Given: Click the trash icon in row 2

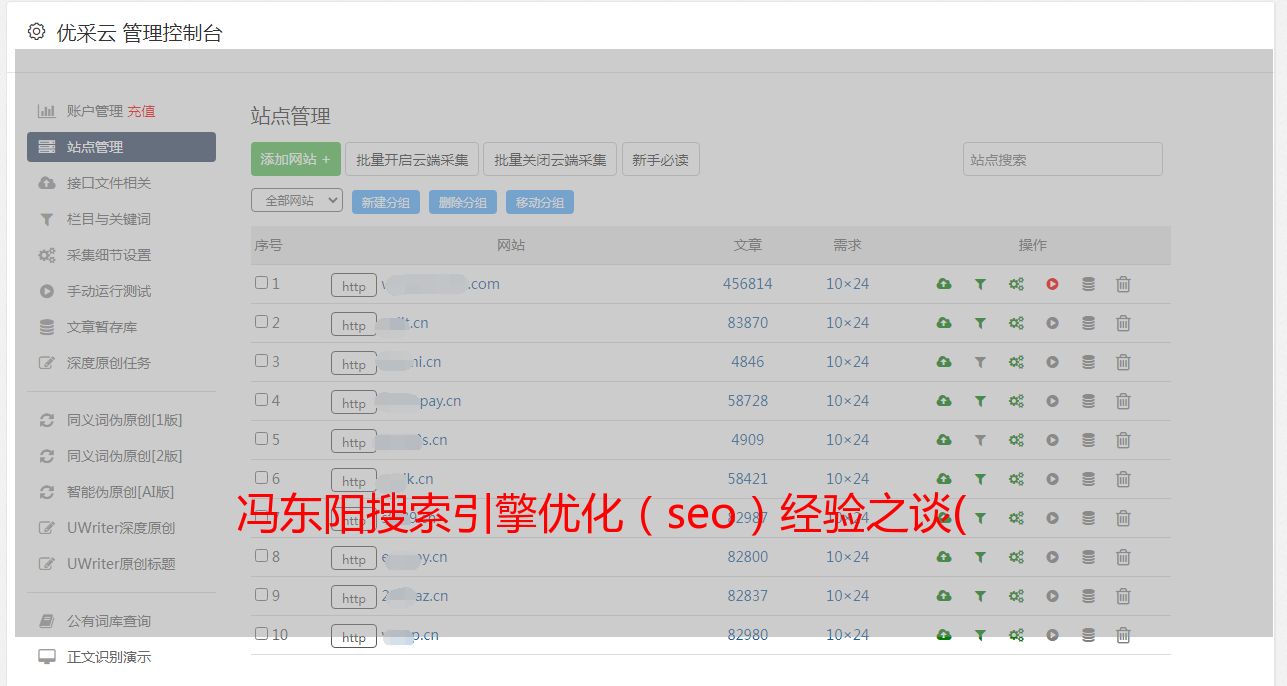Looking at the screenshot, I should [1123, 323].
